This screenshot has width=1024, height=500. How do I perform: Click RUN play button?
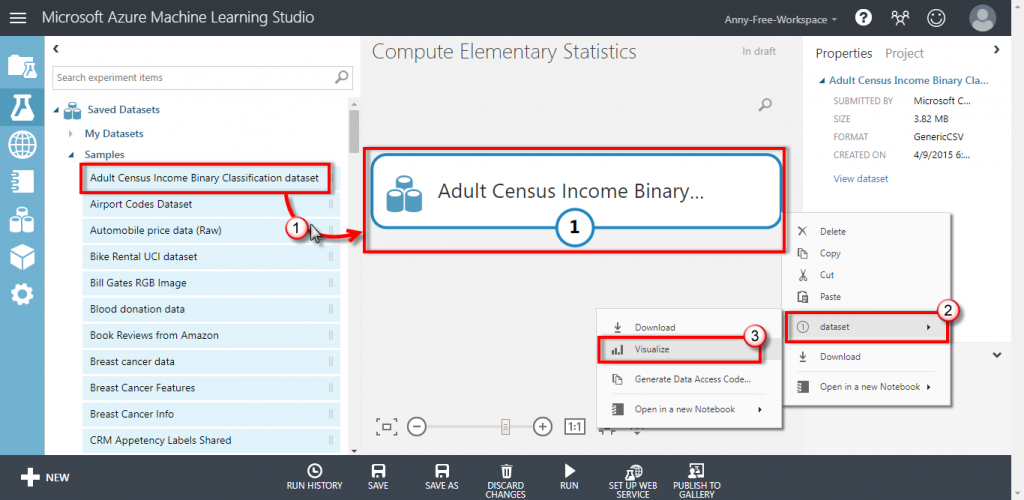tap(569, 477)
